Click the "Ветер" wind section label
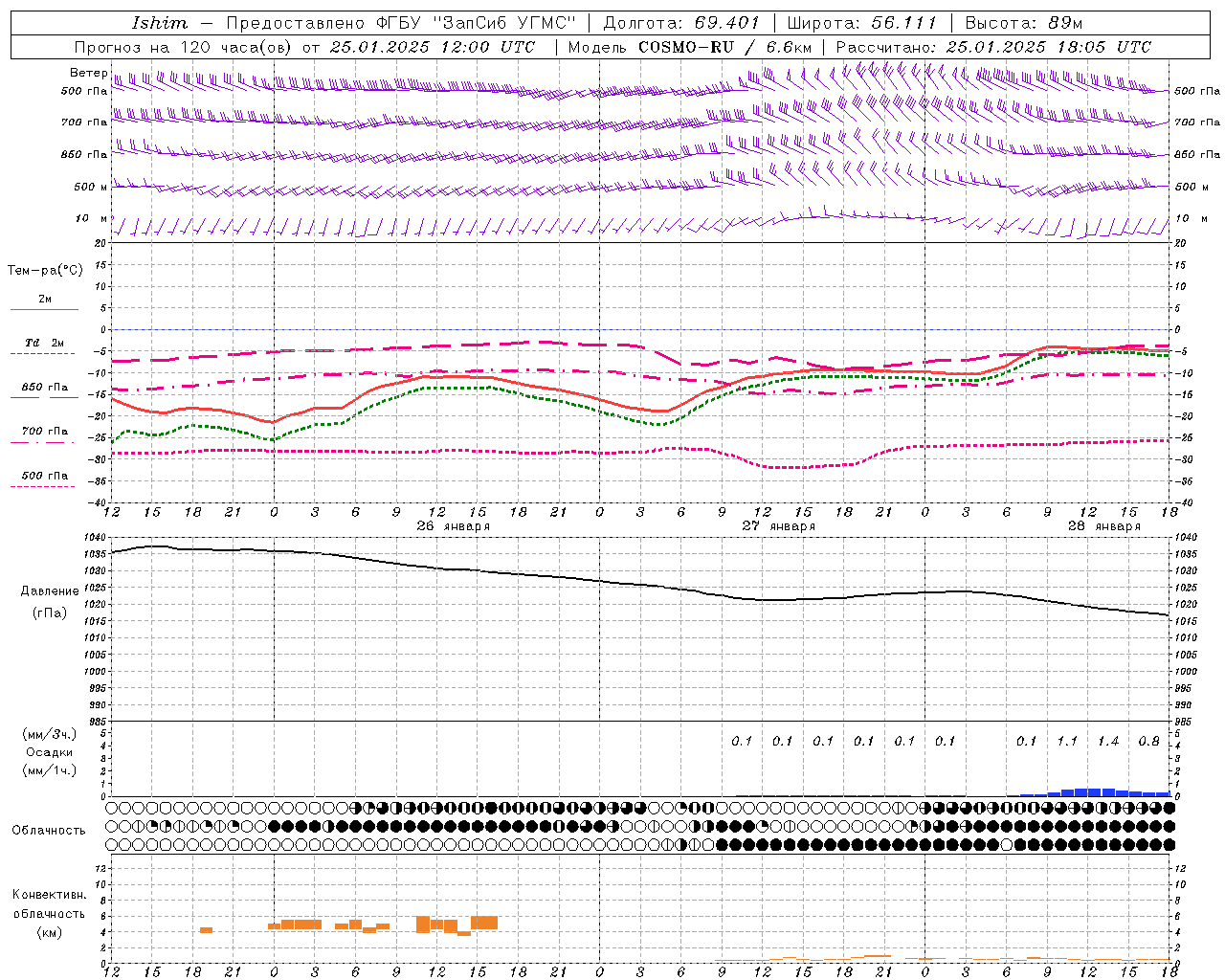 (88, 73)
